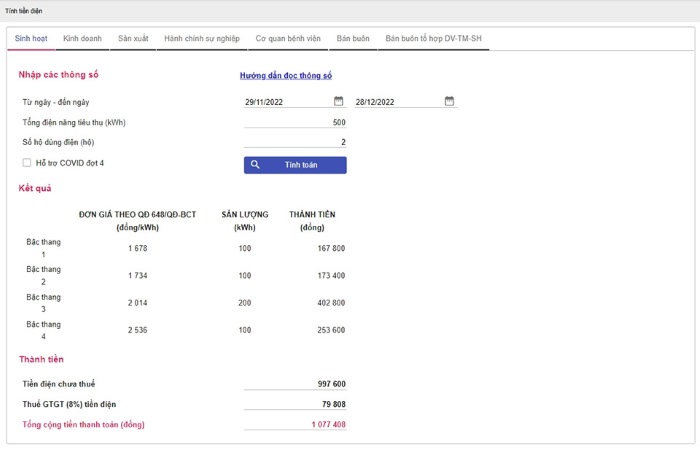Select the Sinh hoạt tab
700x450 pixels.
[31, 38]
